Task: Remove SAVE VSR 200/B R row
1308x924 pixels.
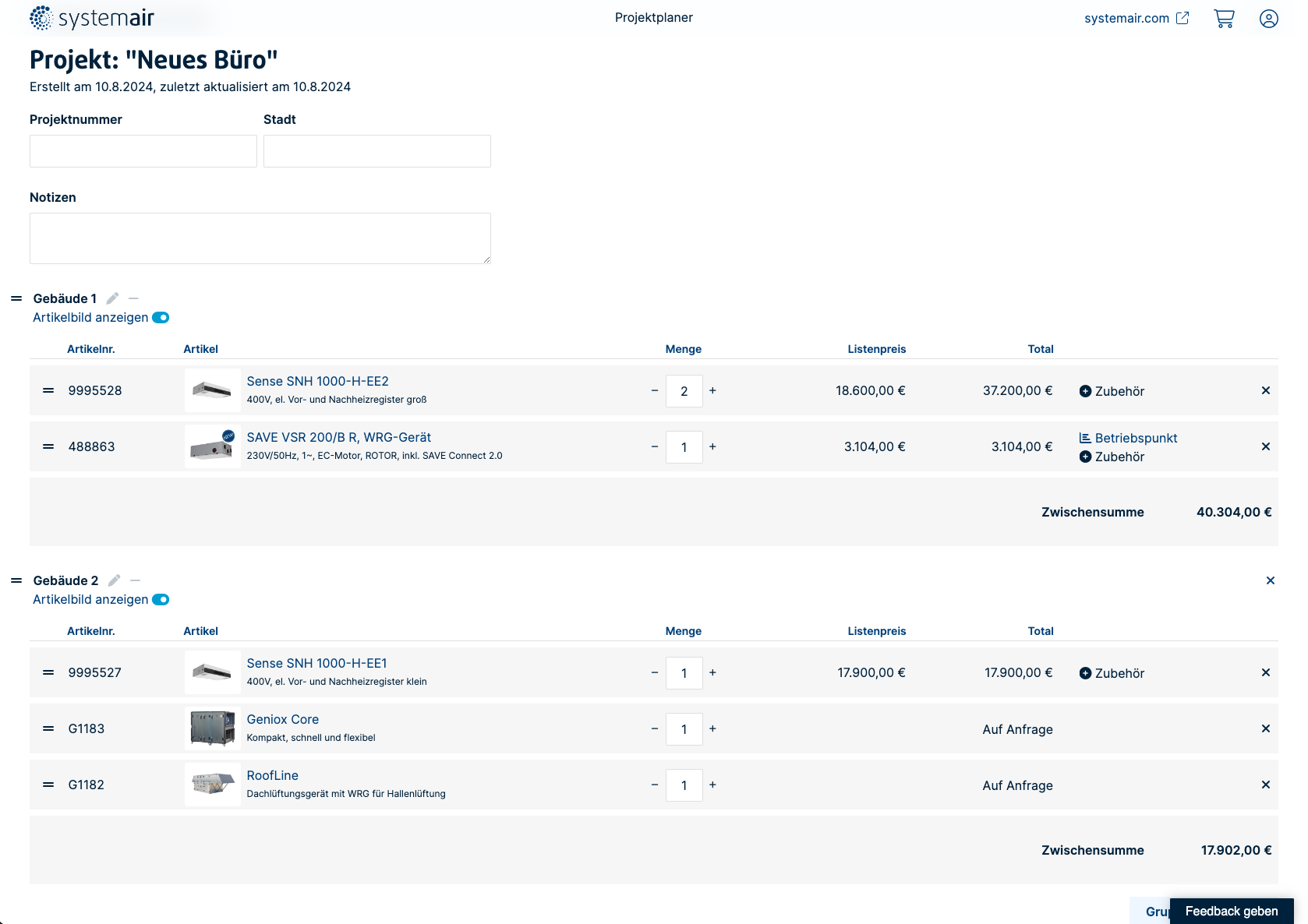Action: [x=1266, y=446]
